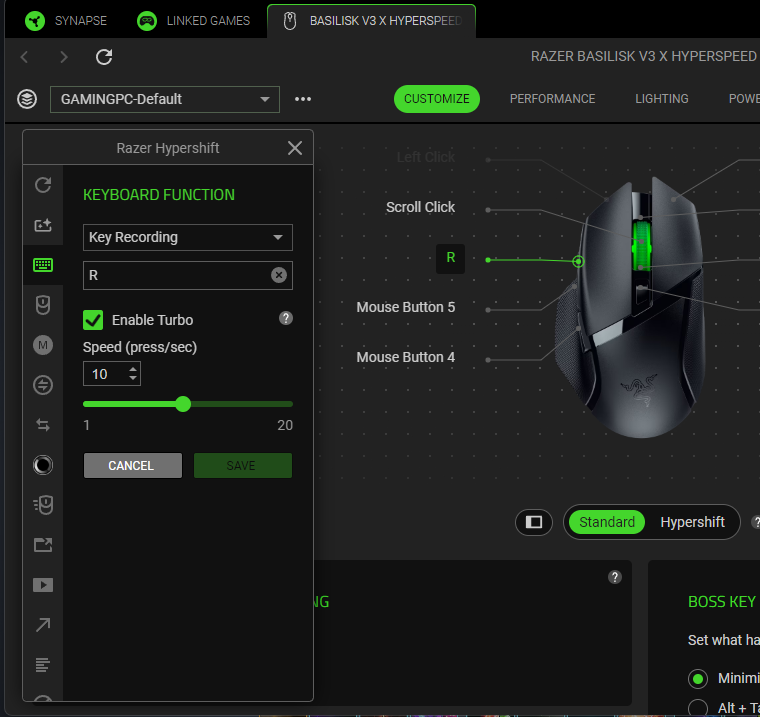Select the Sensitivity mouse icon in sidebar
This screenshot has width=760, height=717.
click(43, 505)
